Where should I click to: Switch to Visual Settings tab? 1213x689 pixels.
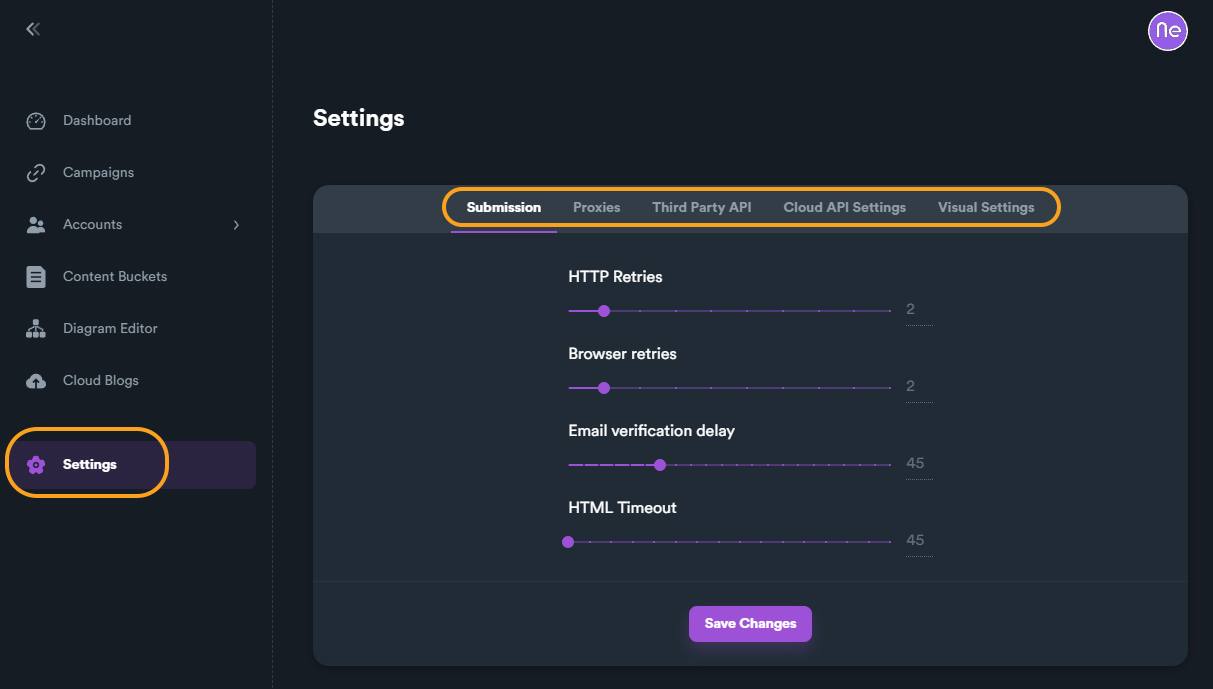[x=986, y=208]
